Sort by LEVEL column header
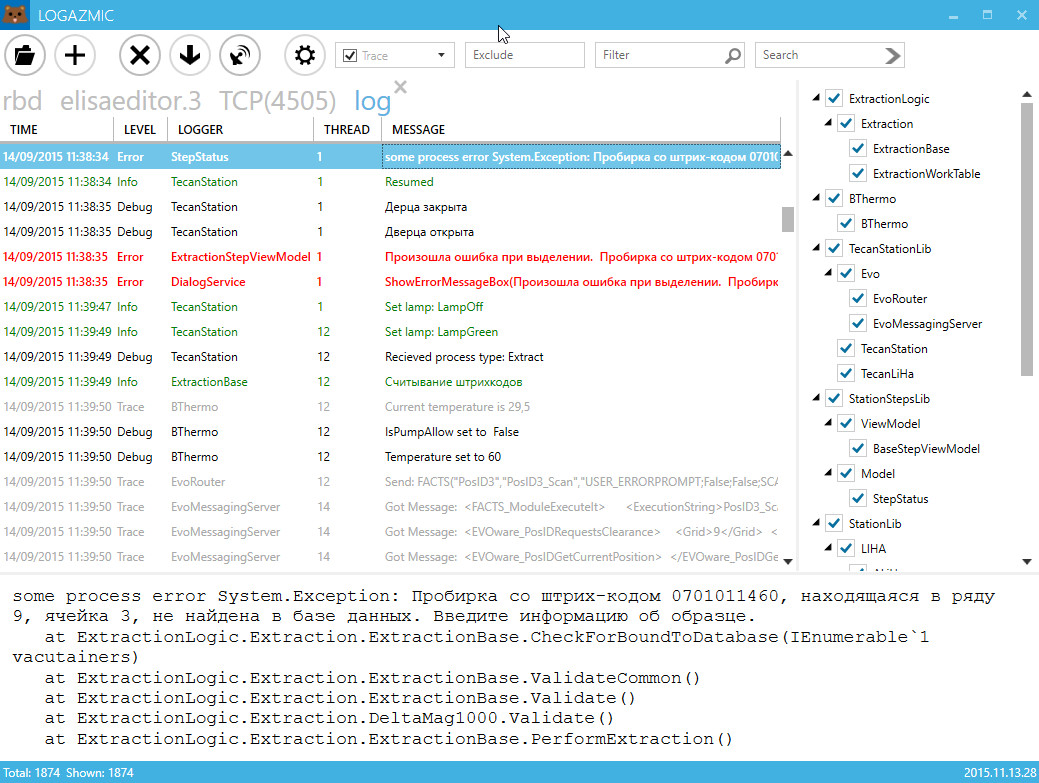This screenshot has height=783, width=1039. tap(140, 130)
